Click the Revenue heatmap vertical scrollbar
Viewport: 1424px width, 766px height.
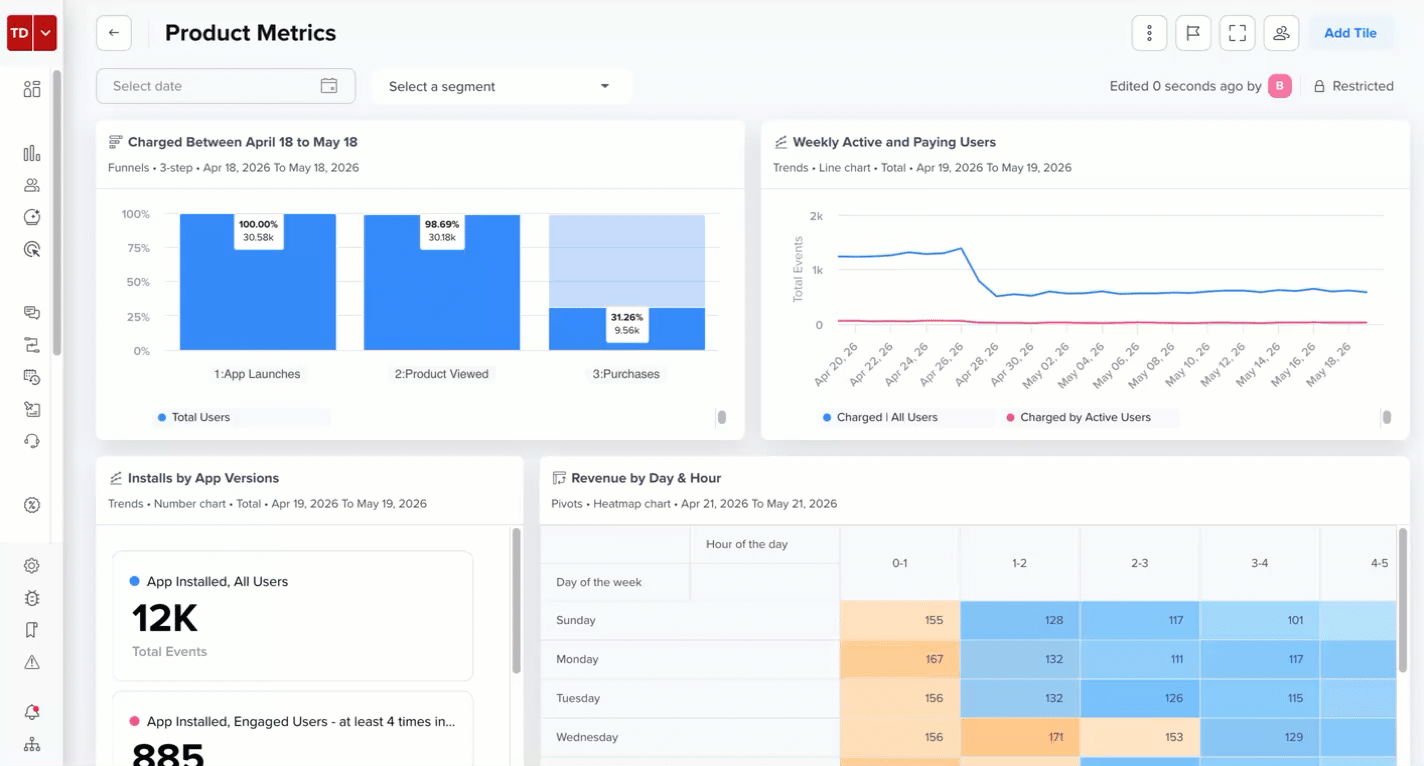click(1403, 600)
